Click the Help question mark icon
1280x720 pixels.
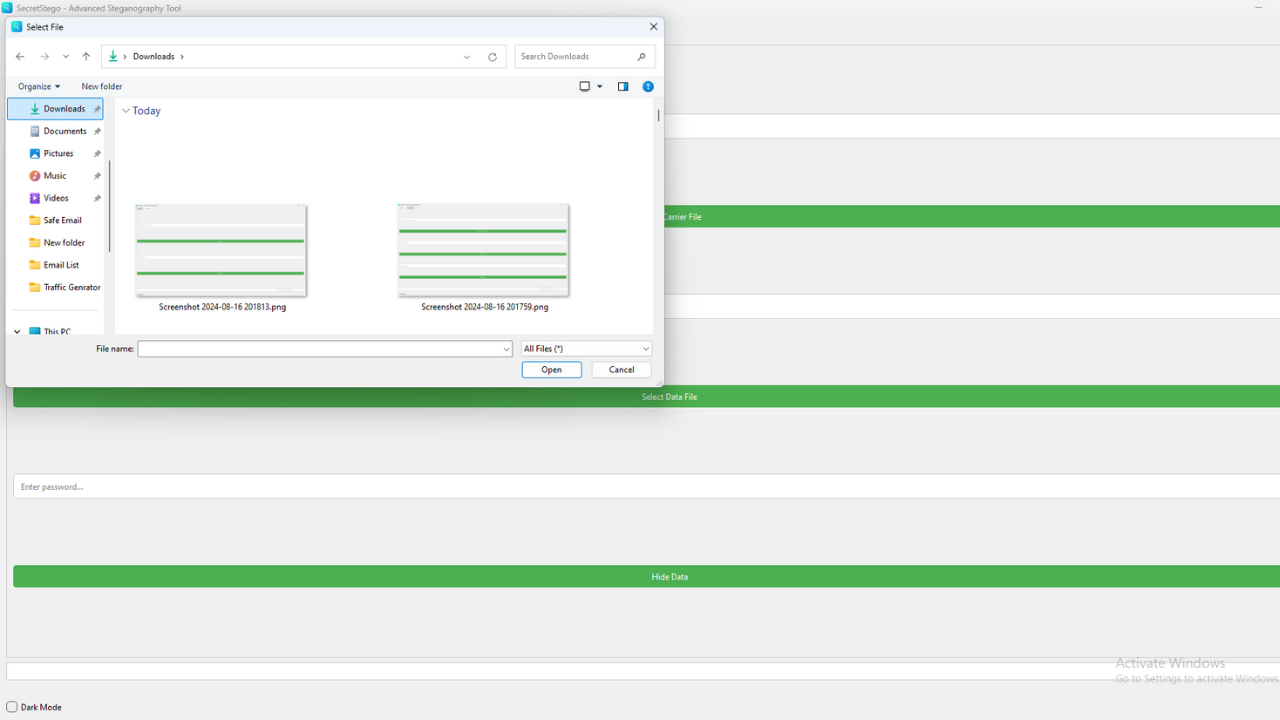(648, 87)
